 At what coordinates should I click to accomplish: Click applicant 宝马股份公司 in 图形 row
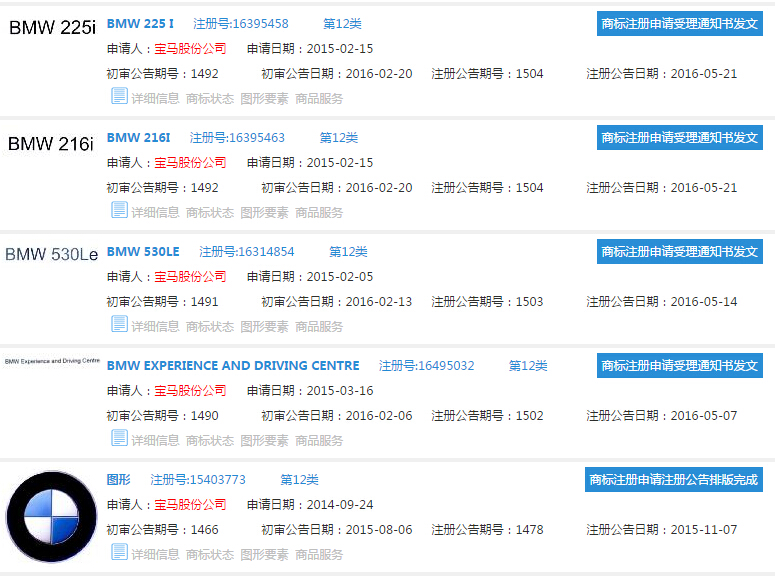[190, 504]
